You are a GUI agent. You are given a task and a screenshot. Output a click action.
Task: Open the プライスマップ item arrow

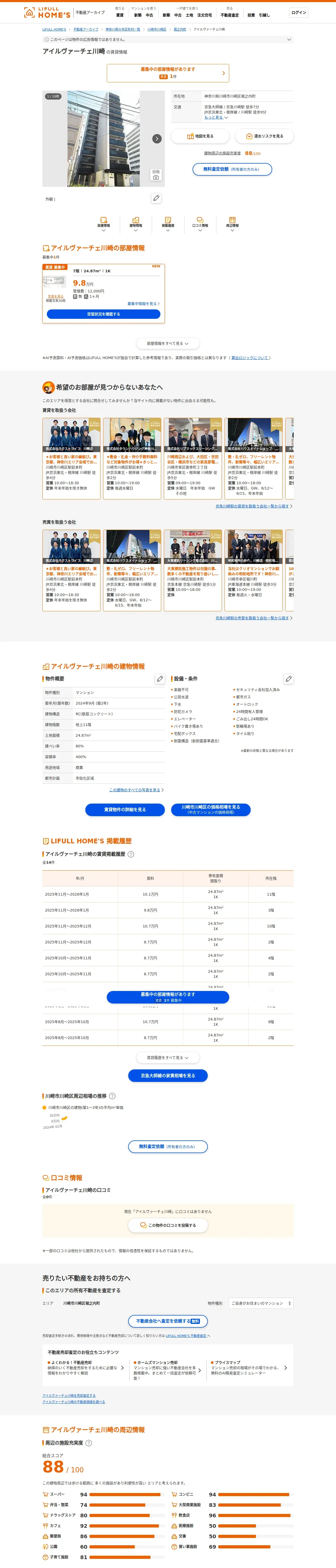[x=285, y=1368]
